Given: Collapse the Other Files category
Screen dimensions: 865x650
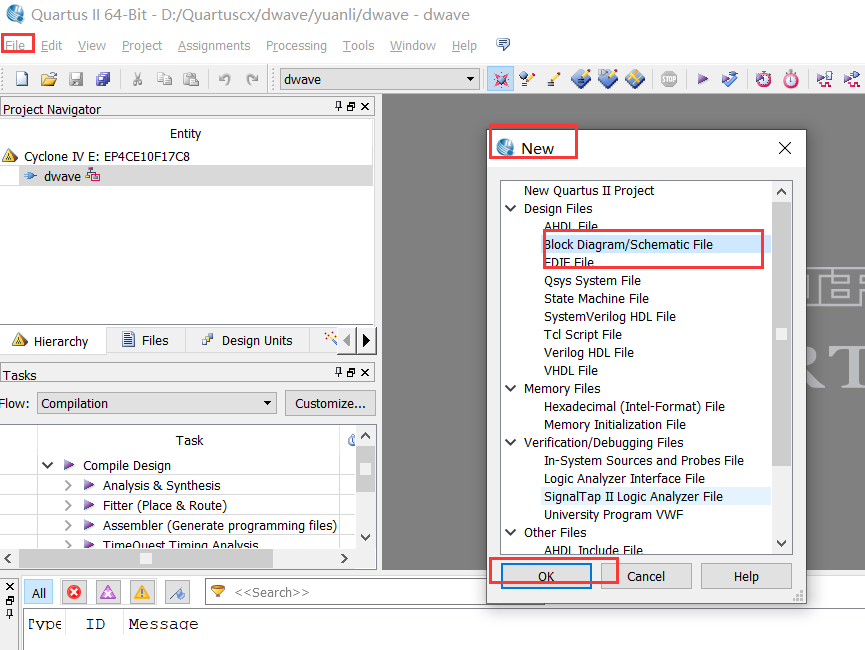Looking at the screenshot, I should pos(511,532).
